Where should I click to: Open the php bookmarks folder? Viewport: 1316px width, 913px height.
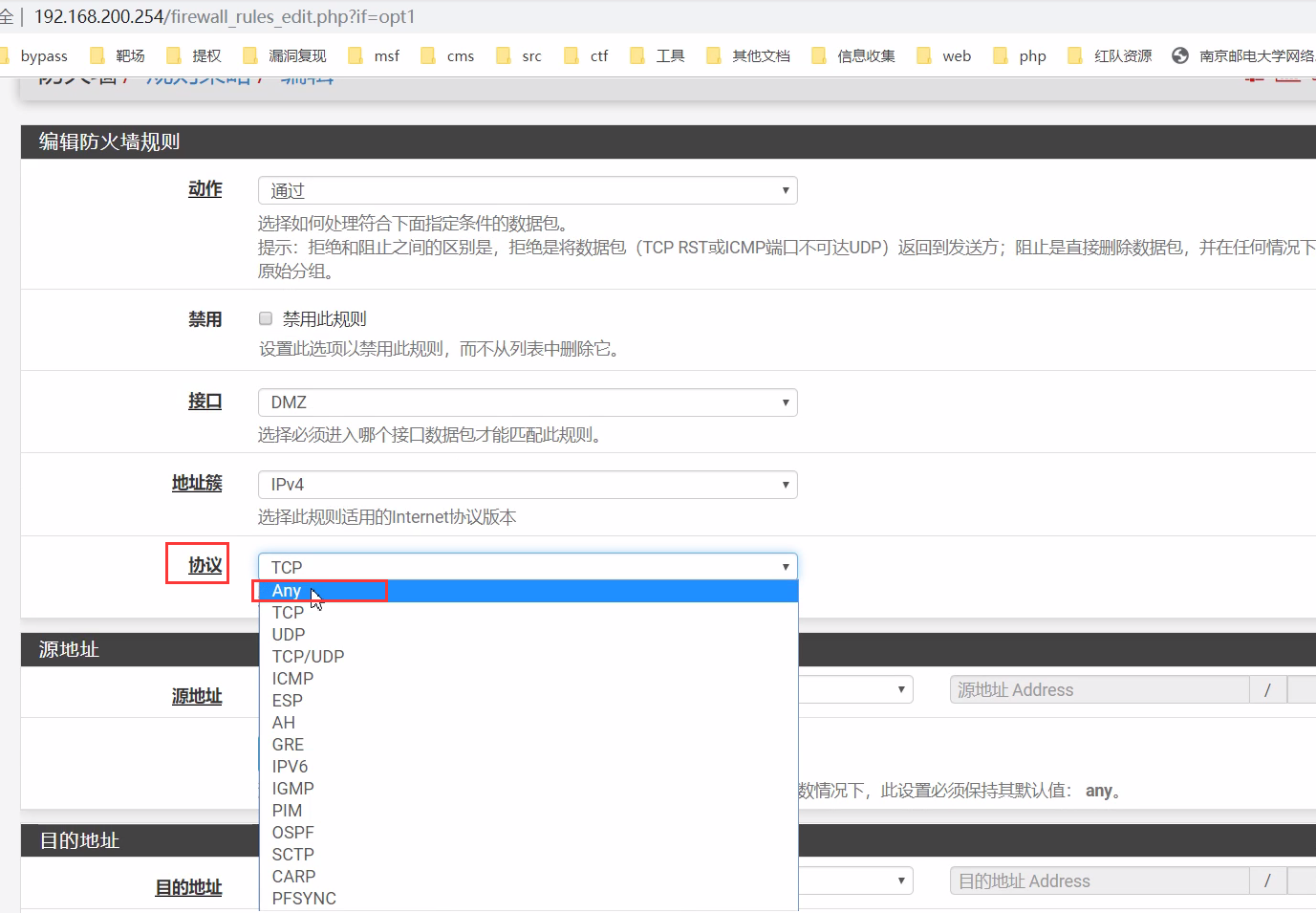click(1031, 55)
